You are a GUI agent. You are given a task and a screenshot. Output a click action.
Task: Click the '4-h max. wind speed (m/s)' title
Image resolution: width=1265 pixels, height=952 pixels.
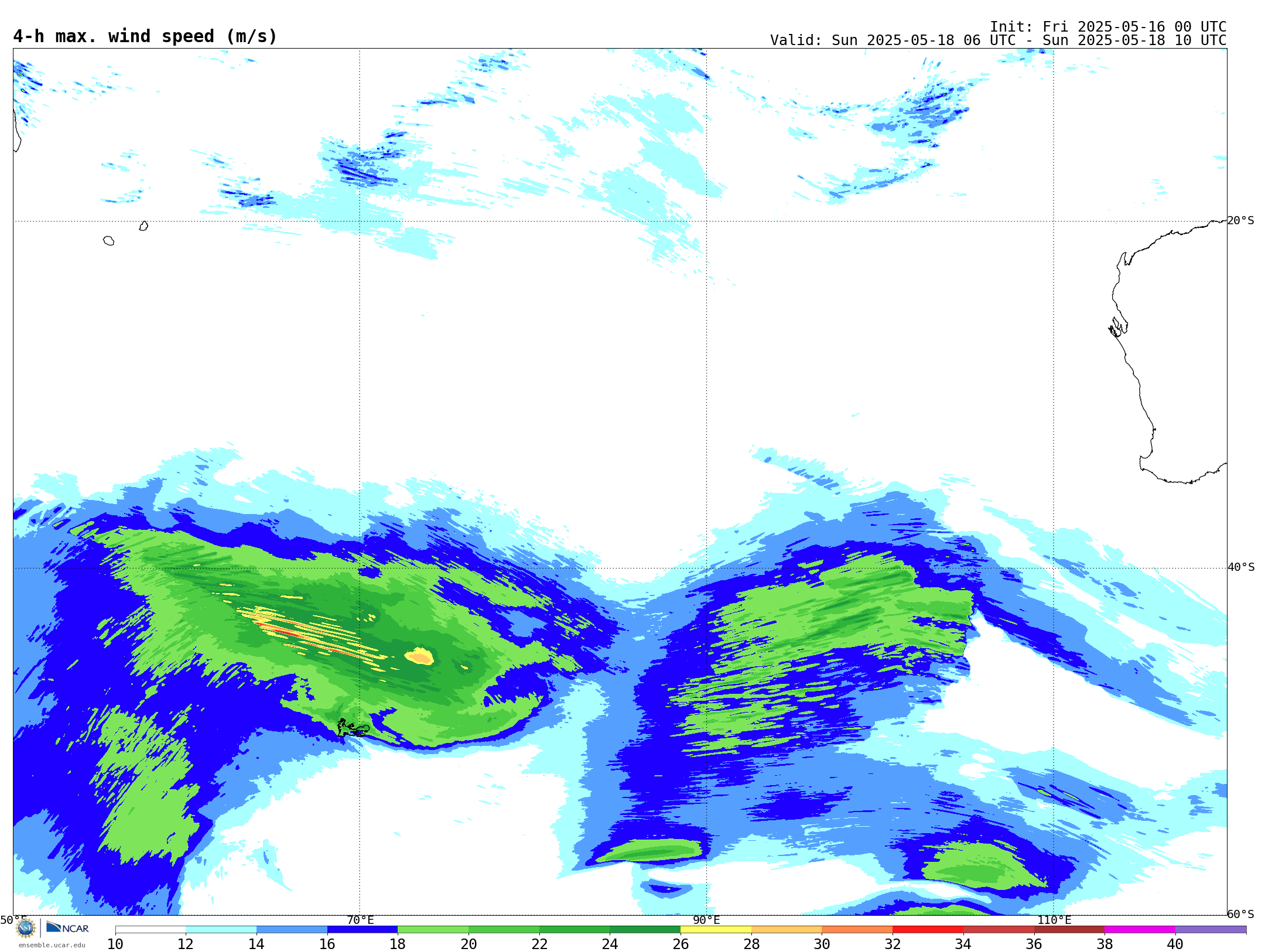(145, 36)
